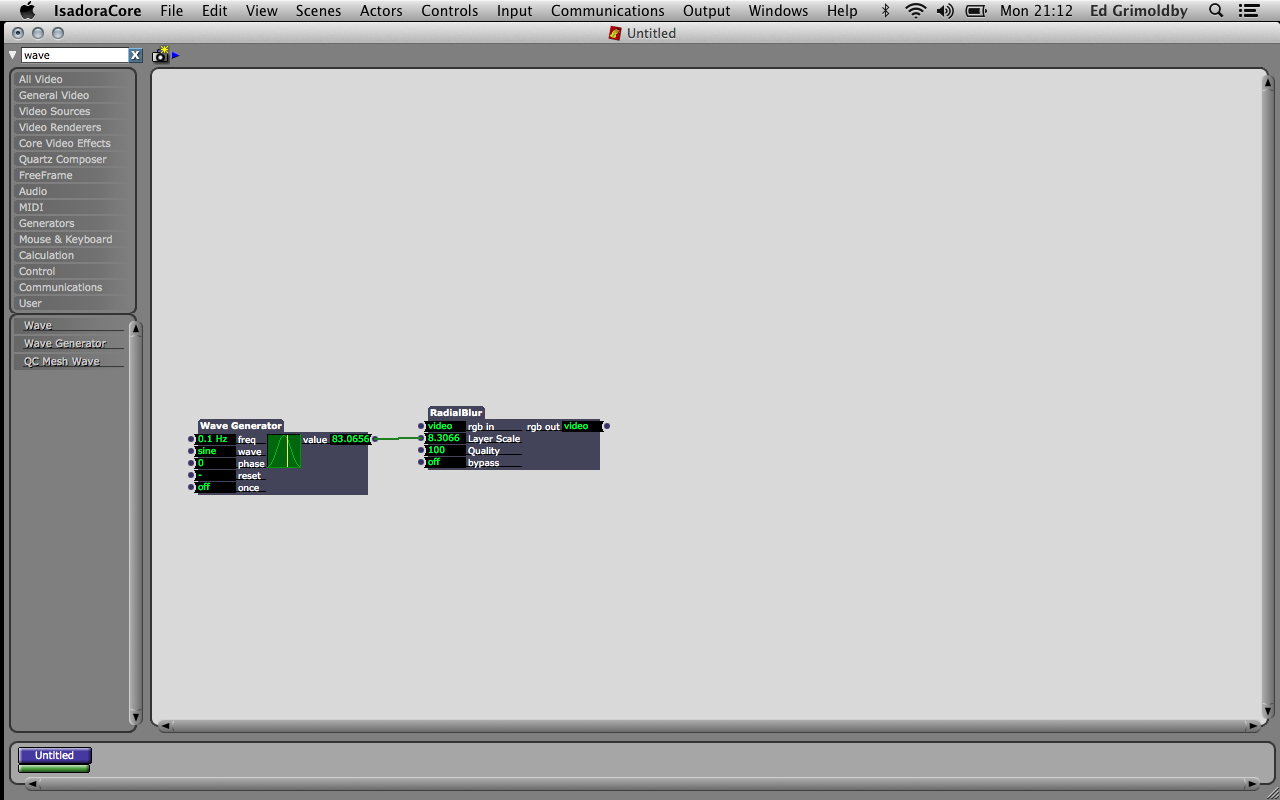Click the rgb in video input field
Viewport: 1280px width, 800px height.
(445, 426)
